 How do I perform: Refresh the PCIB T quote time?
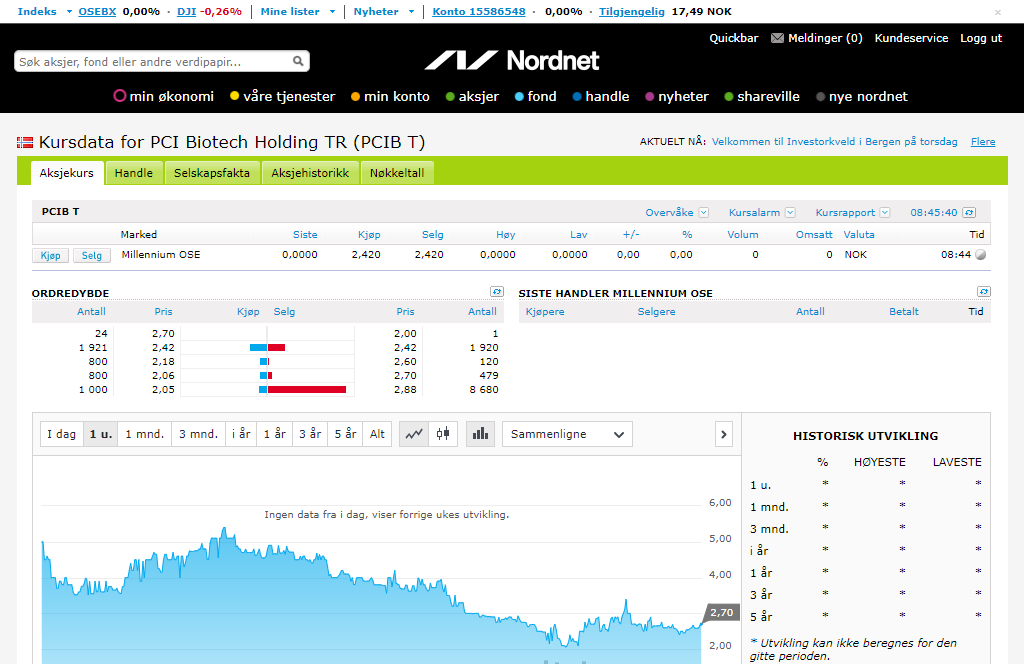(969, 212)
